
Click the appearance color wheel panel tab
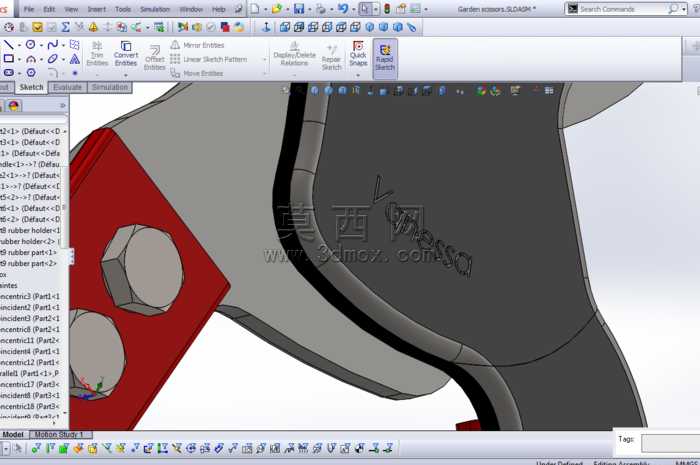[x=14, y=106]
